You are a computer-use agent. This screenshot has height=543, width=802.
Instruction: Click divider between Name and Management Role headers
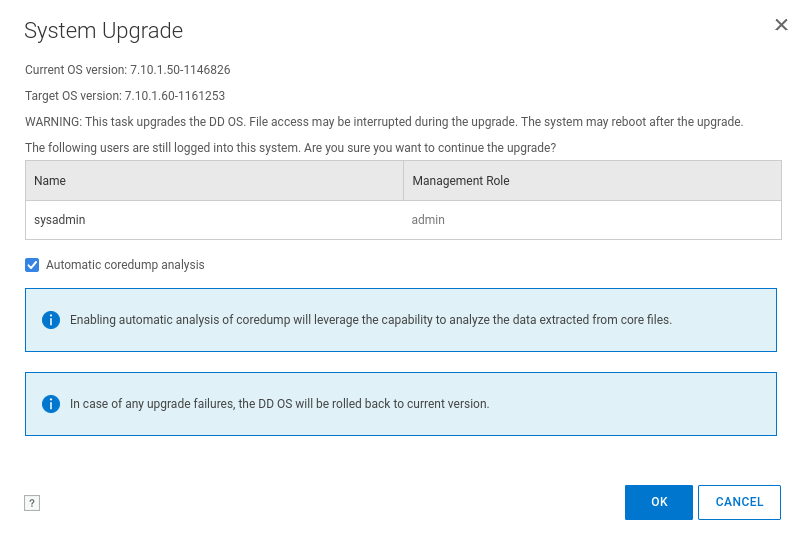point(403,181)
